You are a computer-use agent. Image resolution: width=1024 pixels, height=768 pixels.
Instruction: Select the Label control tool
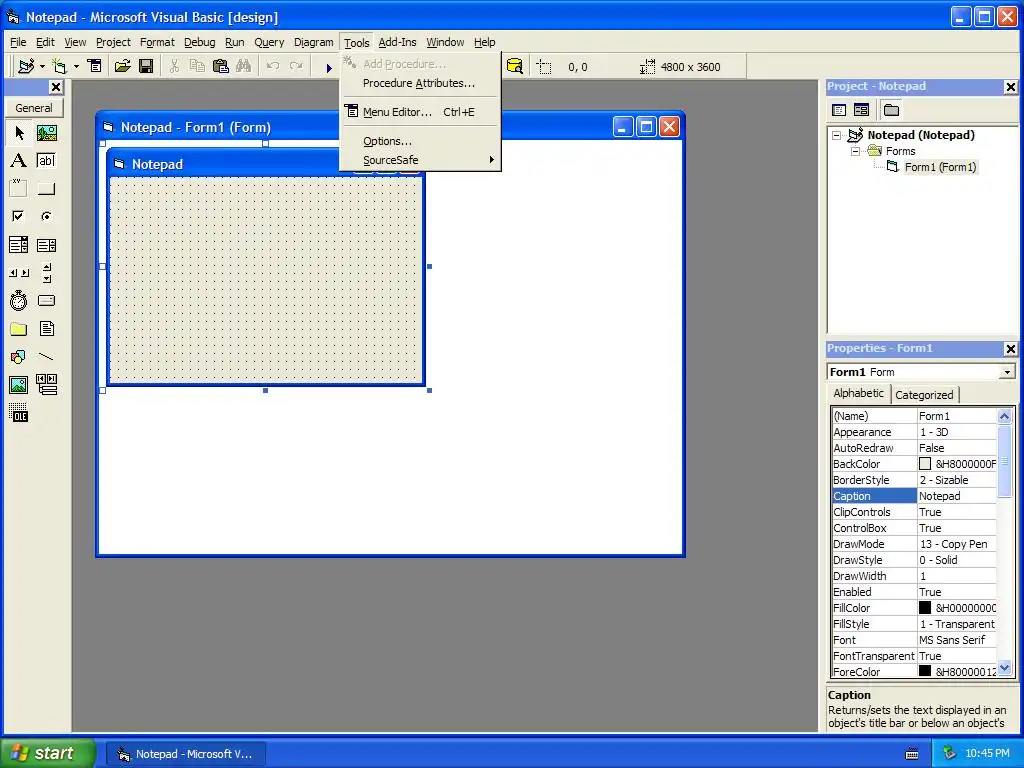(18, 161)
